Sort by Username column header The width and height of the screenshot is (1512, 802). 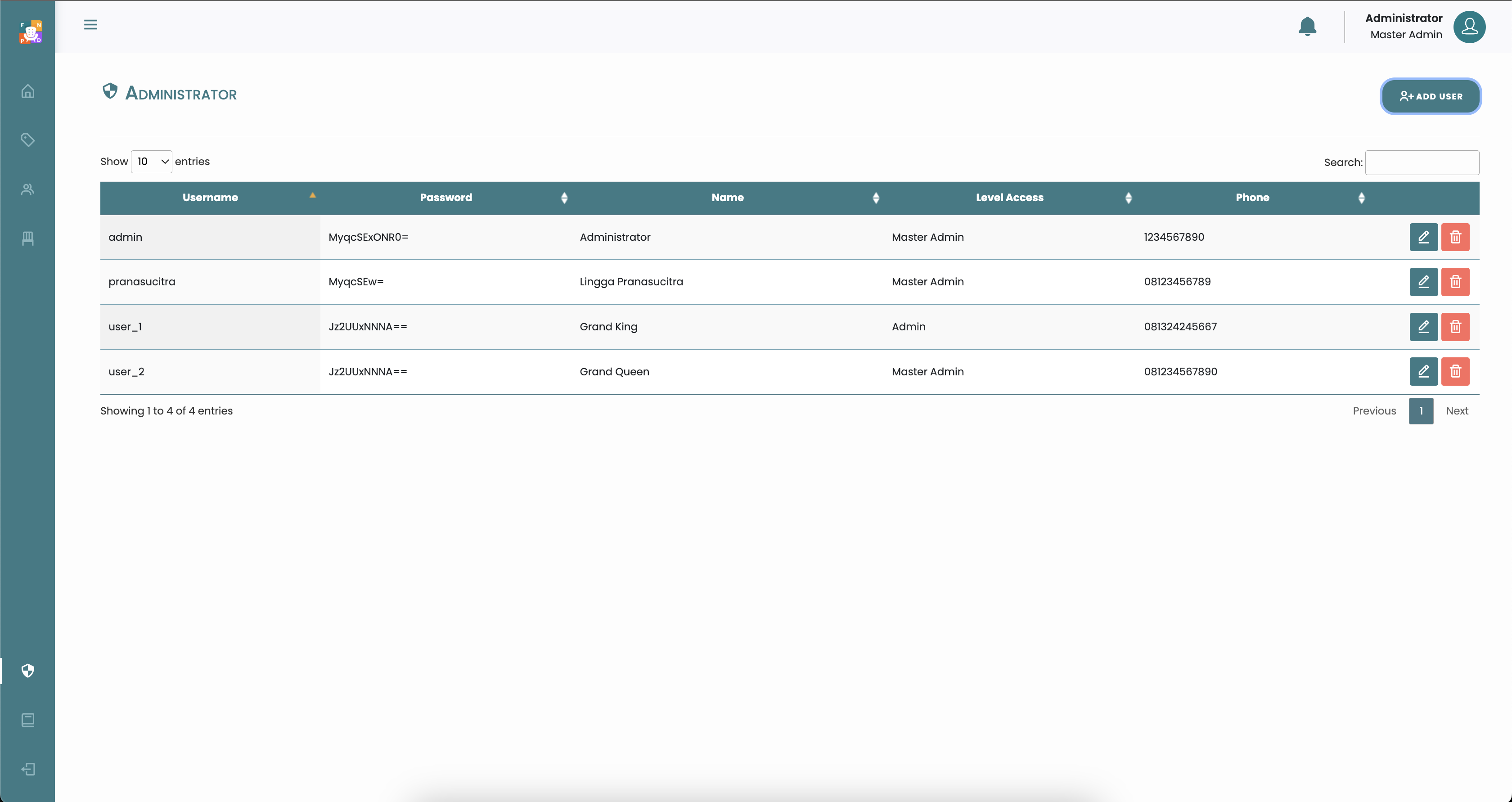coord(210,198)
